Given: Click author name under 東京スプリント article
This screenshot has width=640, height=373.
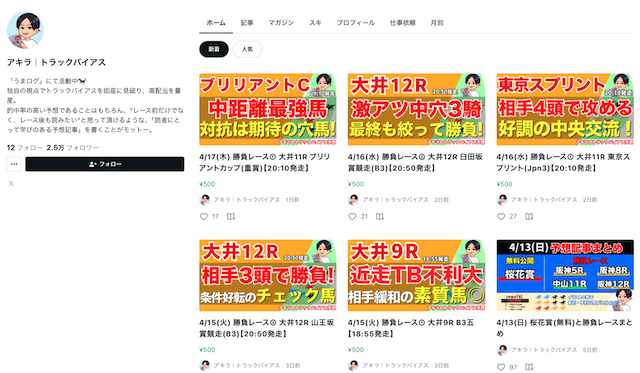Looking at the screenshot, I should click(x=544, y=200).
